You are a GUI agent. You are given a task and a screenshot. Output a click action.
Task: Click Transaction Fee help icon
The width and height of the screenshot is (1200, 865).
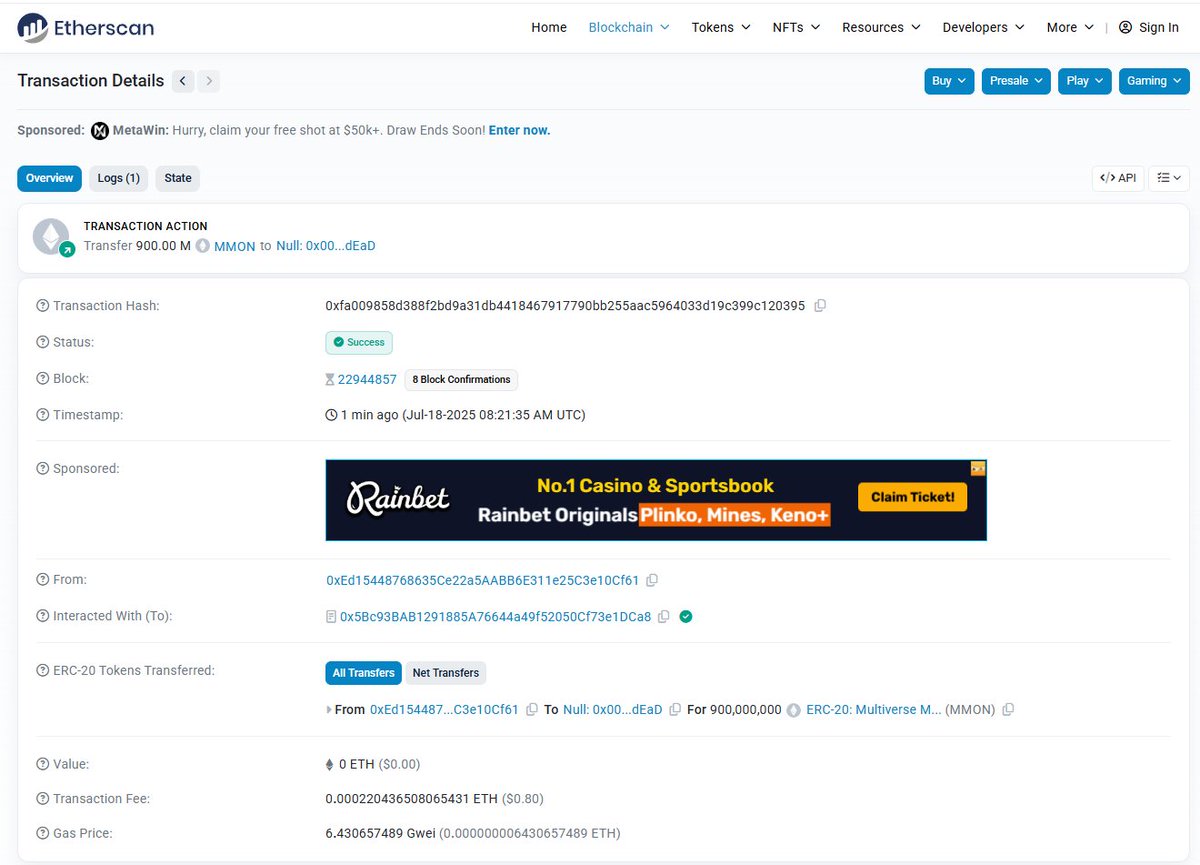pos(42,799)
